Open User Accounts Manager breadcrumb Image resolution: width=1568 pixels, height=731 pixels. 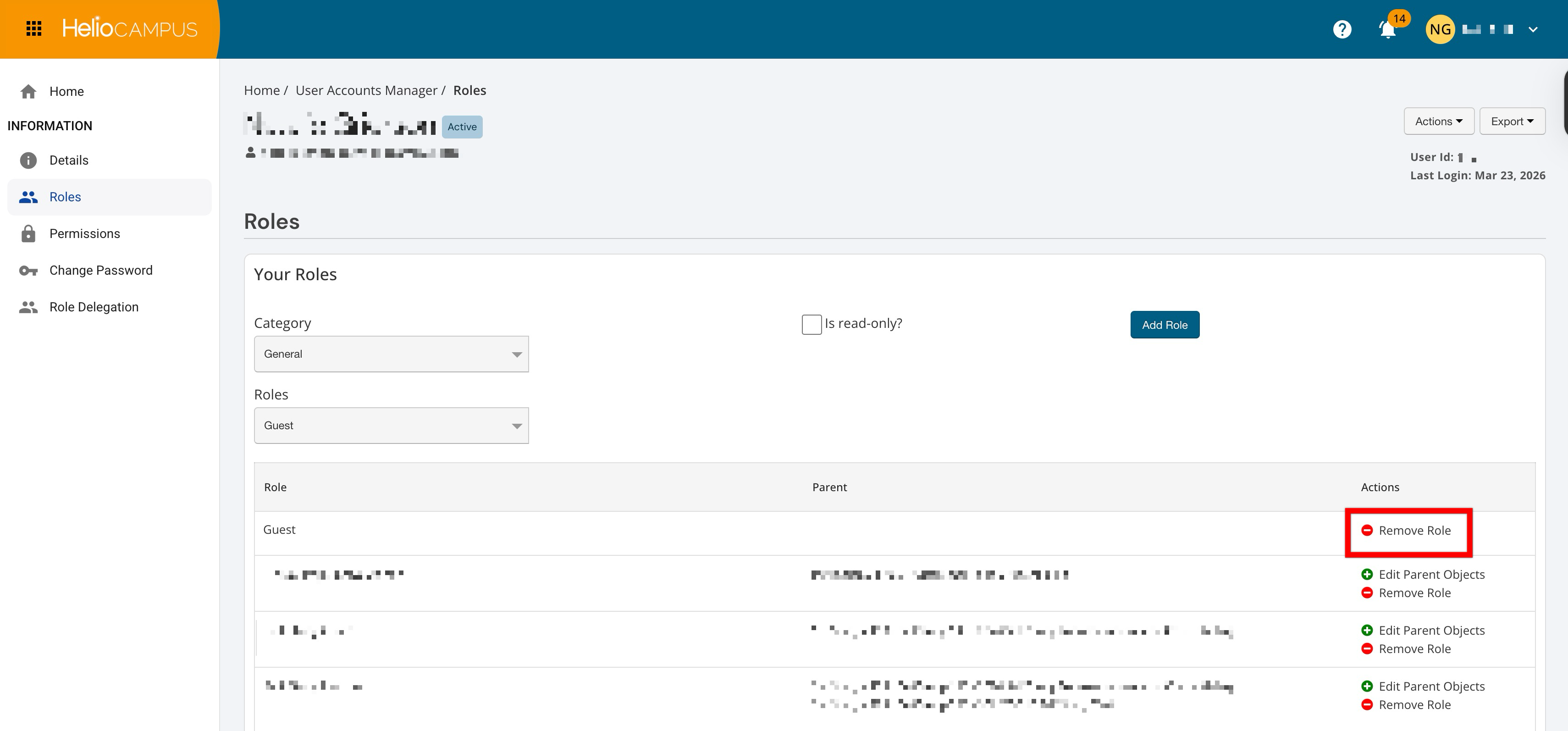pyautogui.click(x=366, y=90)
